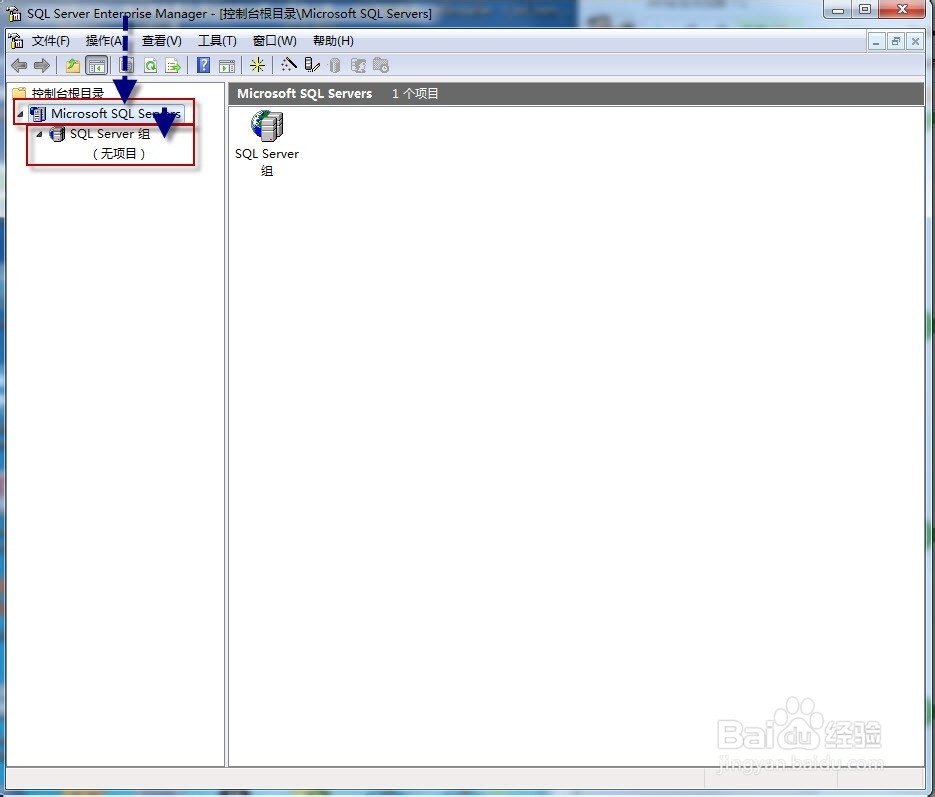
Task: Close the Enterprise Manager main window
Action: click(902, 10)
